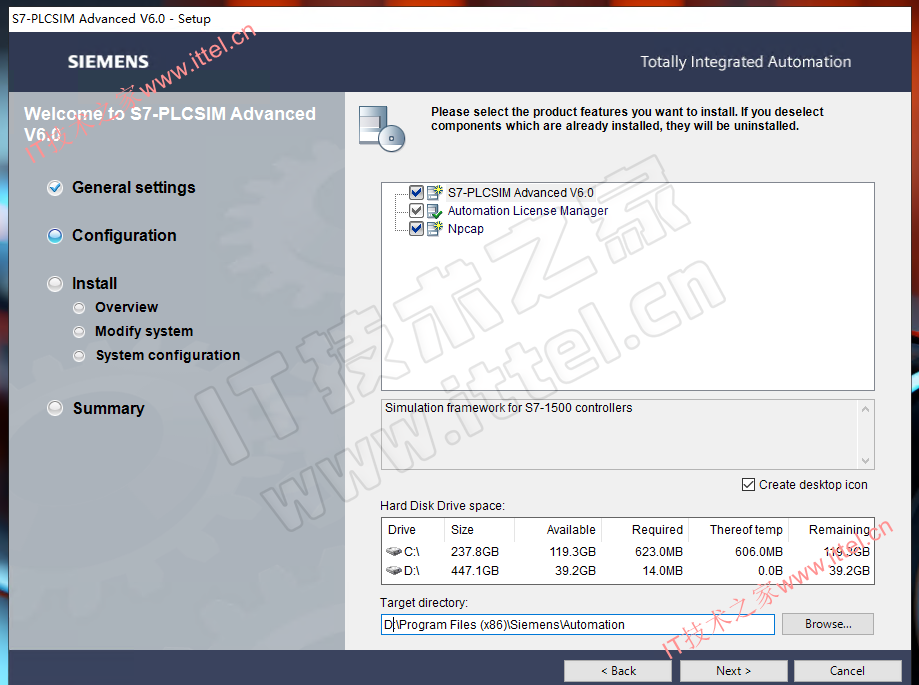Click the System configuration sub-step indicator
Screen dimensions: 919x685
pos(79,356)
